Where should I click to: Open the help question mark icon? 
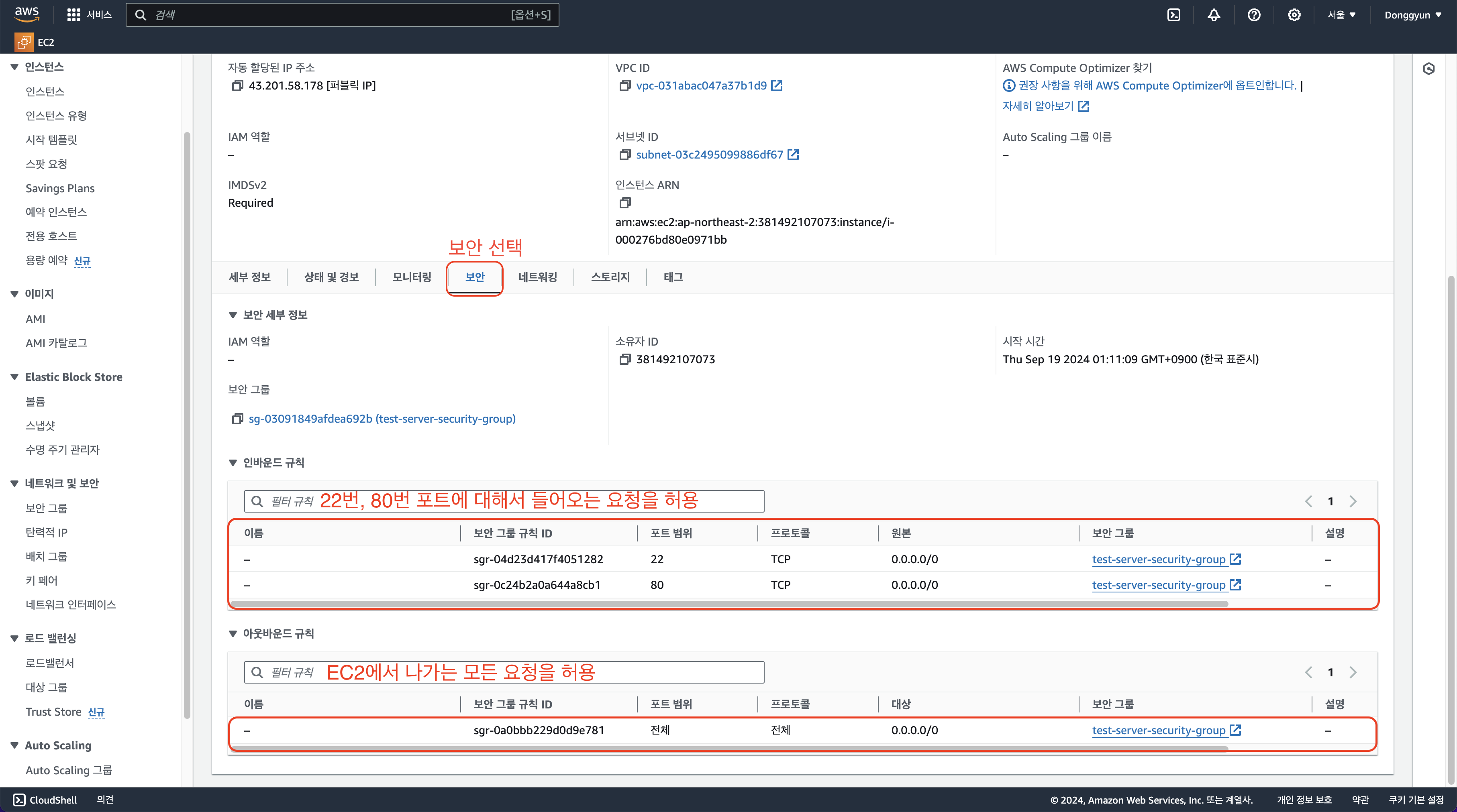coord(1254,15)
